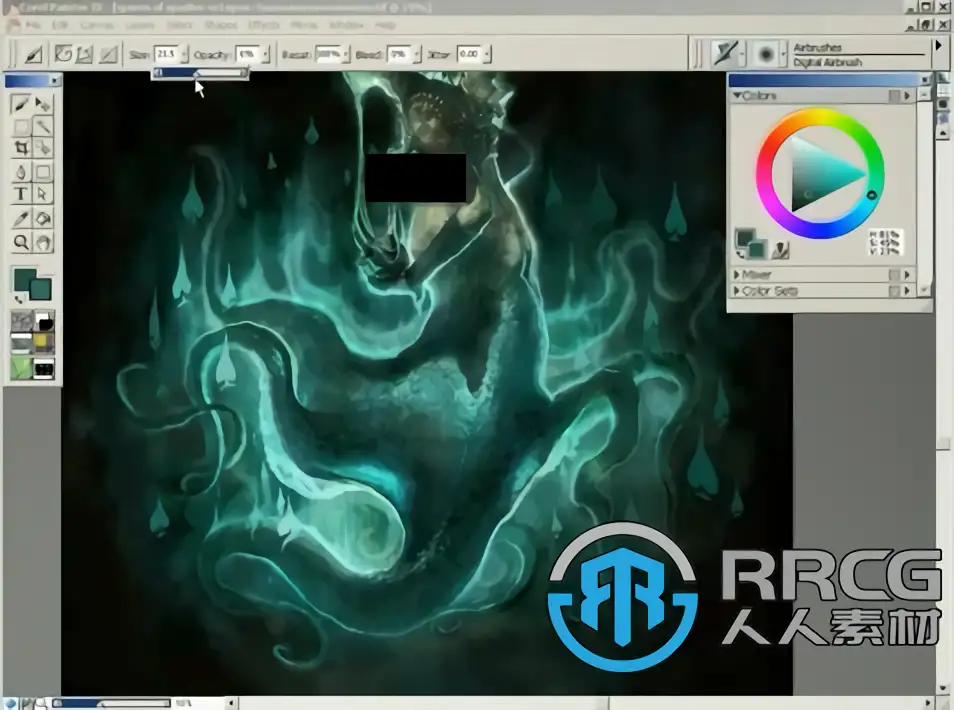Open the brush selector bar menu arrow
This screenshot has width=954, height=710.
pyautogui.click(x=938, y=46)
